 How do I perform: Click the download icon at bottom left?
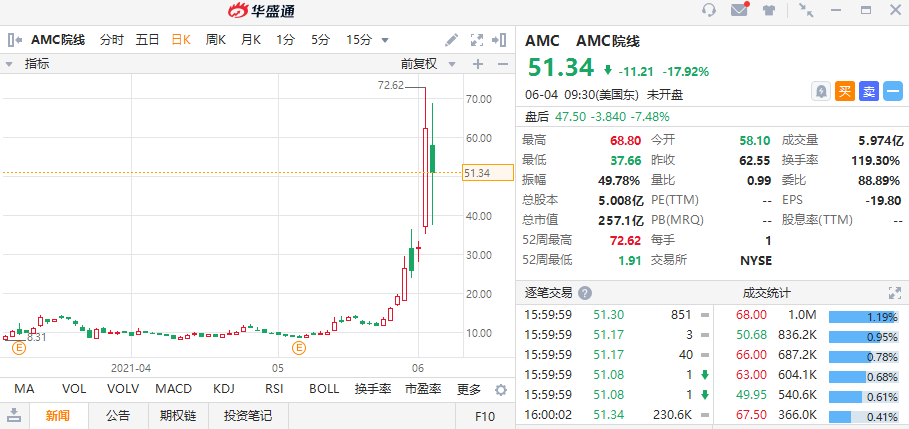[x=14, y=415]
